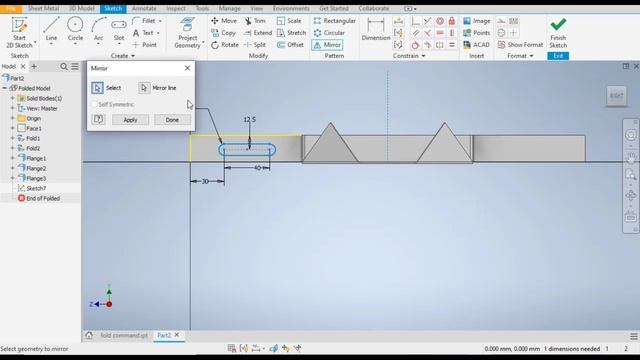Click the ViewCube RIGHT face
Image resolution: width=640 pixels, height=360 pixels.
(616, 96)
